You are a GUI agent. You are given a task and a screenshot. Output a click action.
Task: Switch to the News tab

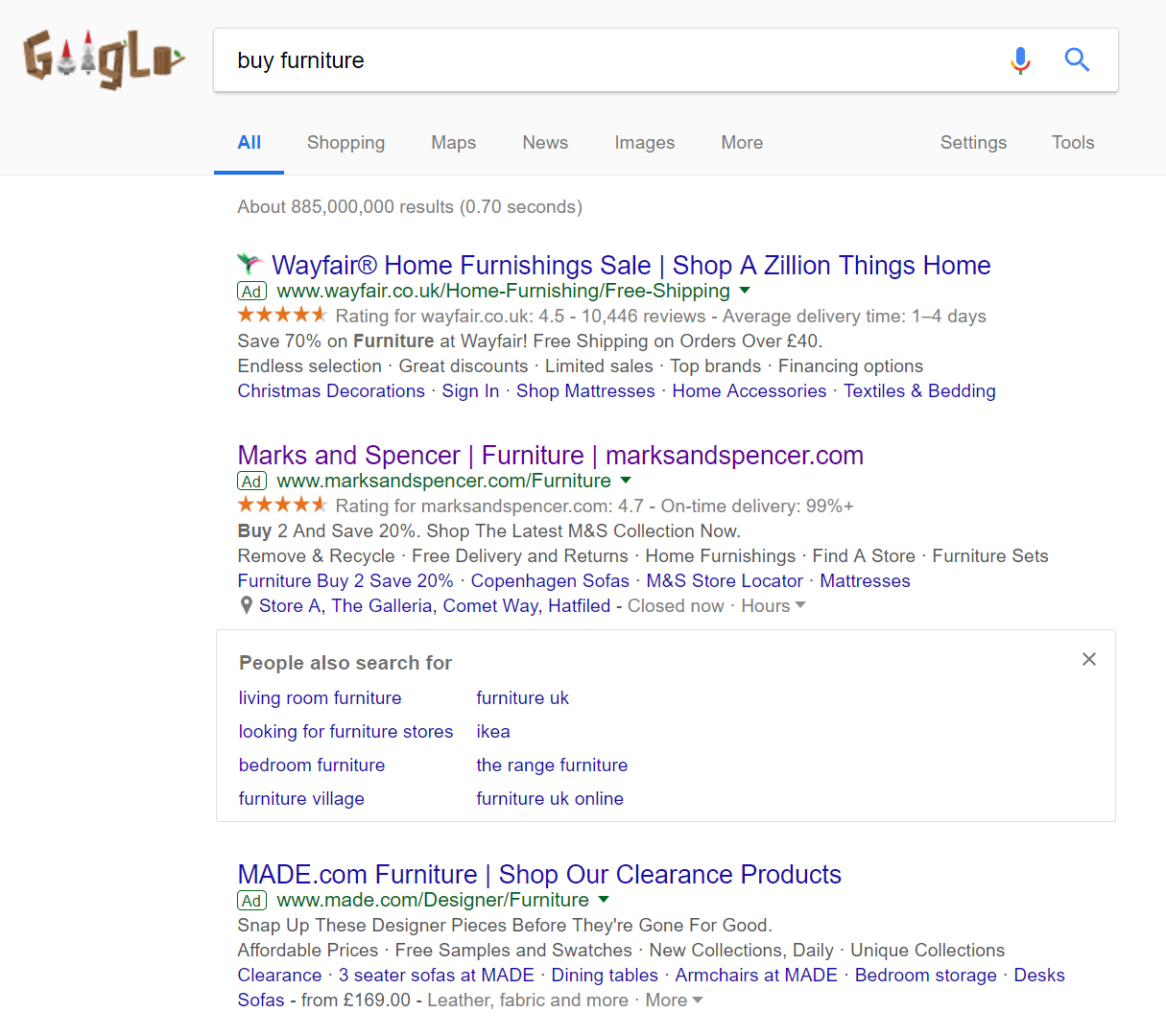pyautogui.click(x=545, y=143)
